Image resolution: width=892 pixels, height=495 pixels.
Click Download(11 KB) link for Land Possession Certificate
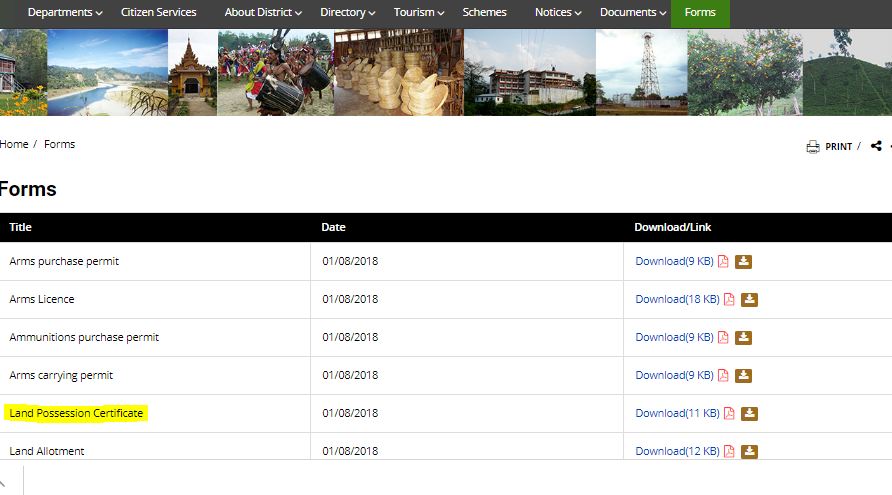677,414
